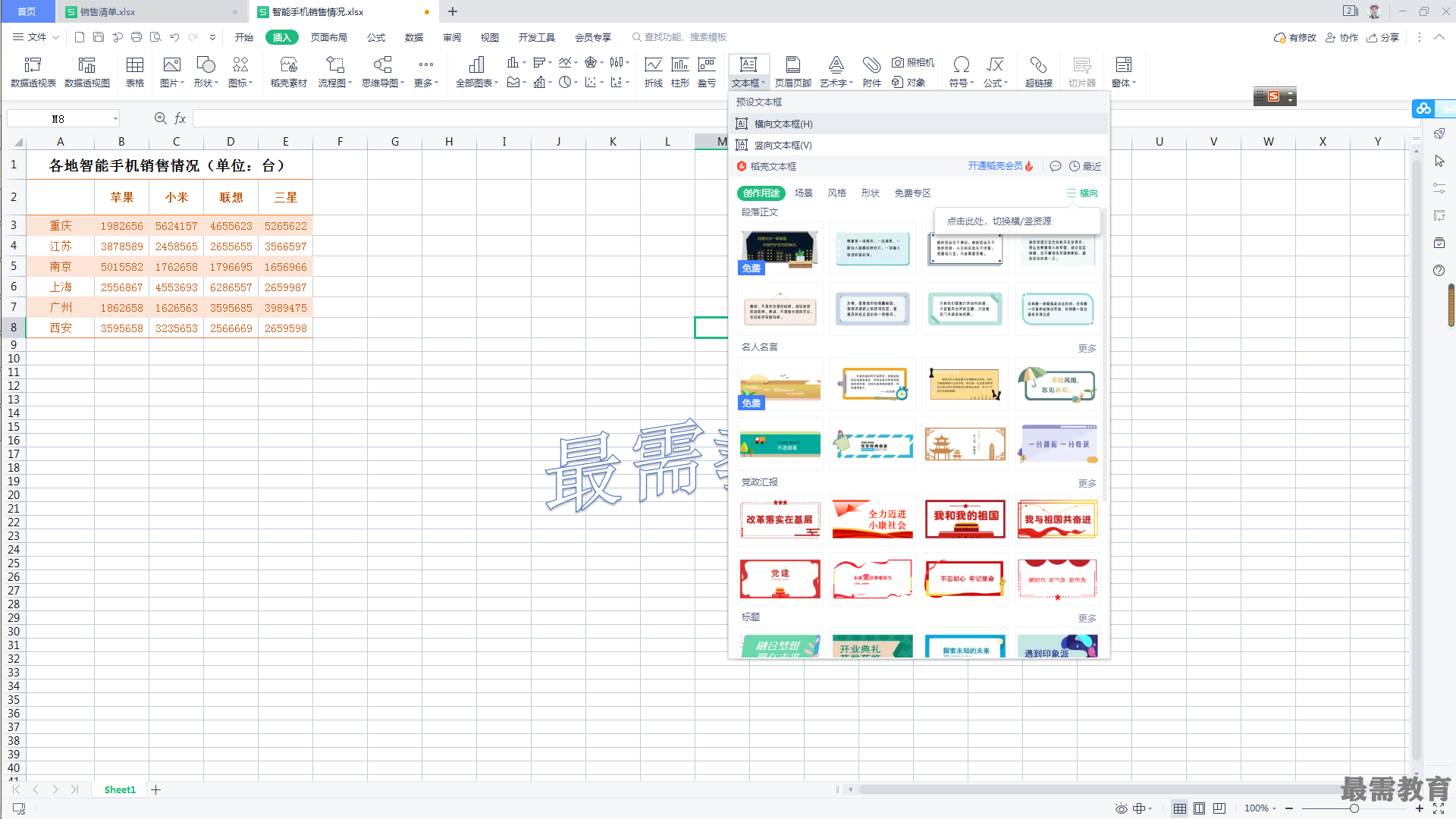Insert a pivot table (数据透视表)
The image size is (1456, 819).
coord(33,72)
